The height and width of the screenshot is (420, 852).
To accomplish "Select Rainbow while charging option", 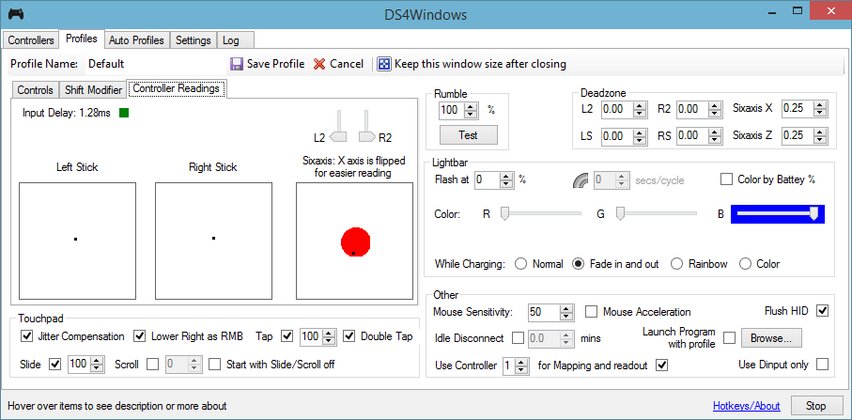I will [x=676, y=264].
